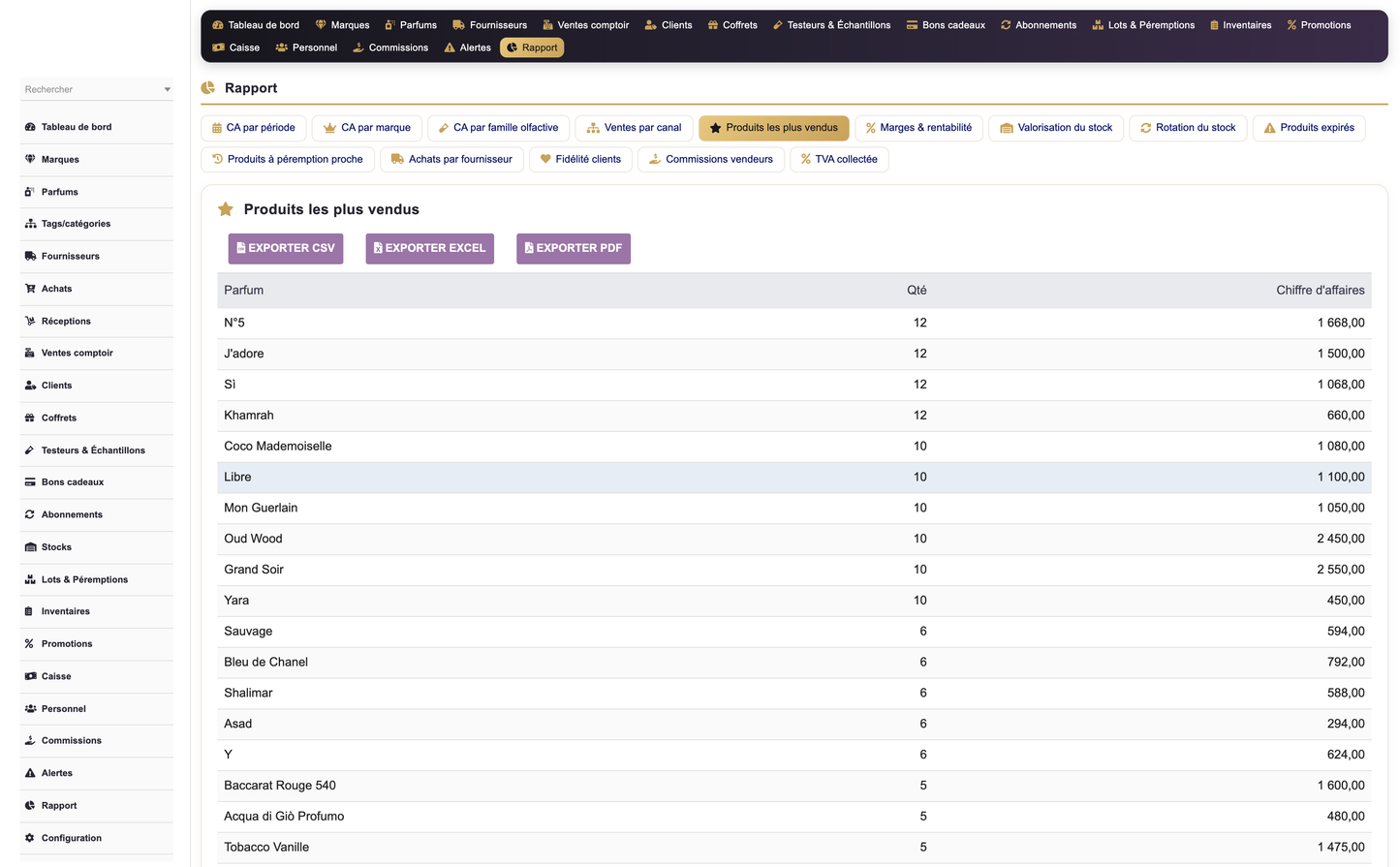Click the Rechercher search field
Viewport: 1400px width, 867px height.
coord(96,89)
